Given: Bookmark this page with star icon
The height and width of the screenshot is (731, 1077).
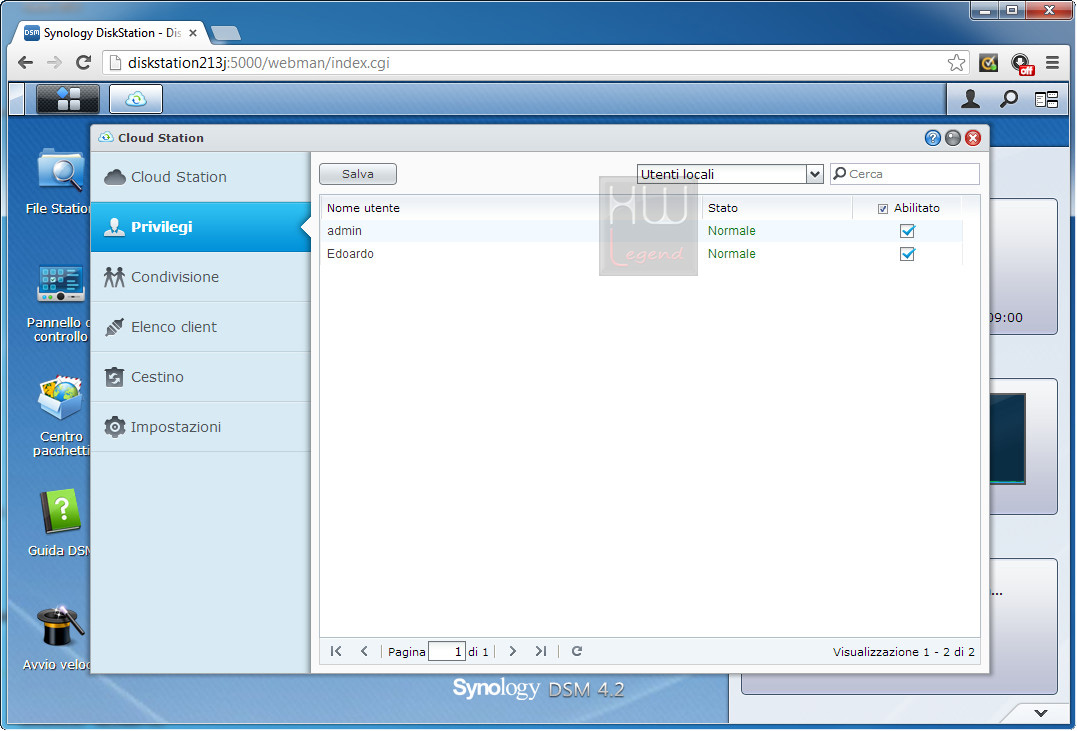Looking at the screenshot, I should (956, 63).
